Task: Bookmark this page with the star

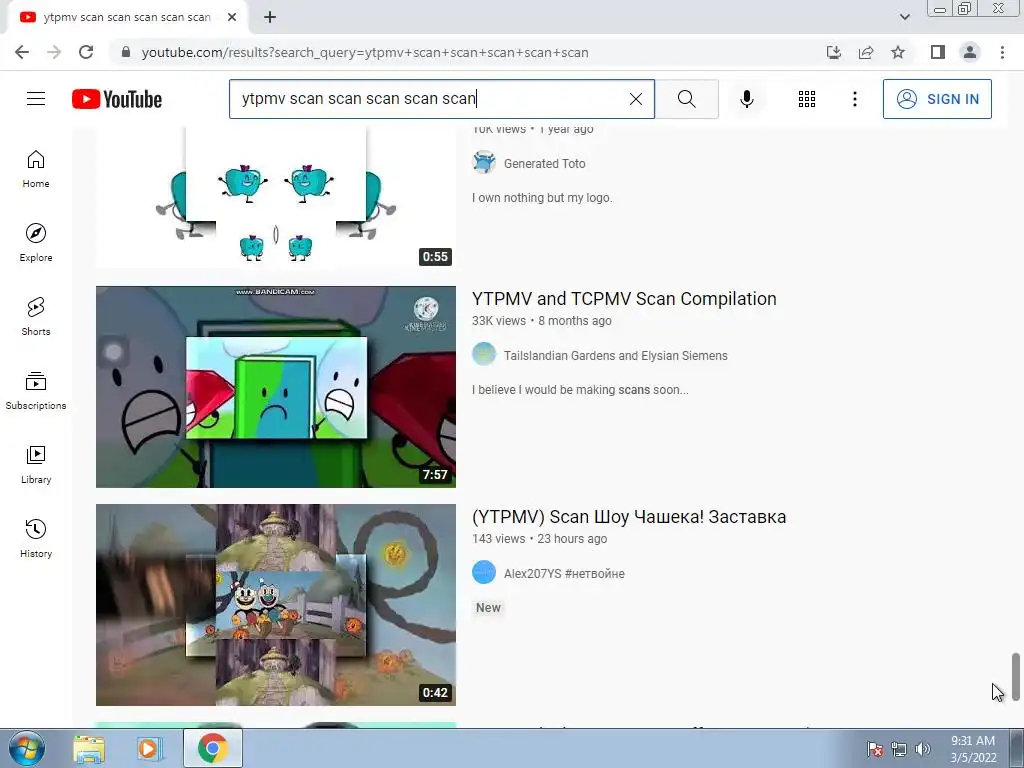Action: coord(898,52)
